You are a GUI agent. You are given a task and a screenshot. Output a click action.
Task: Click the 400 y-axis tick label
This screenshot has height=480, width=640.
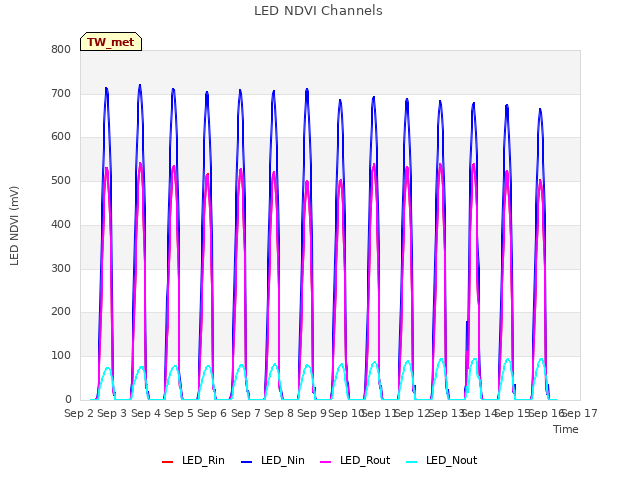click(x=61, y=224)
